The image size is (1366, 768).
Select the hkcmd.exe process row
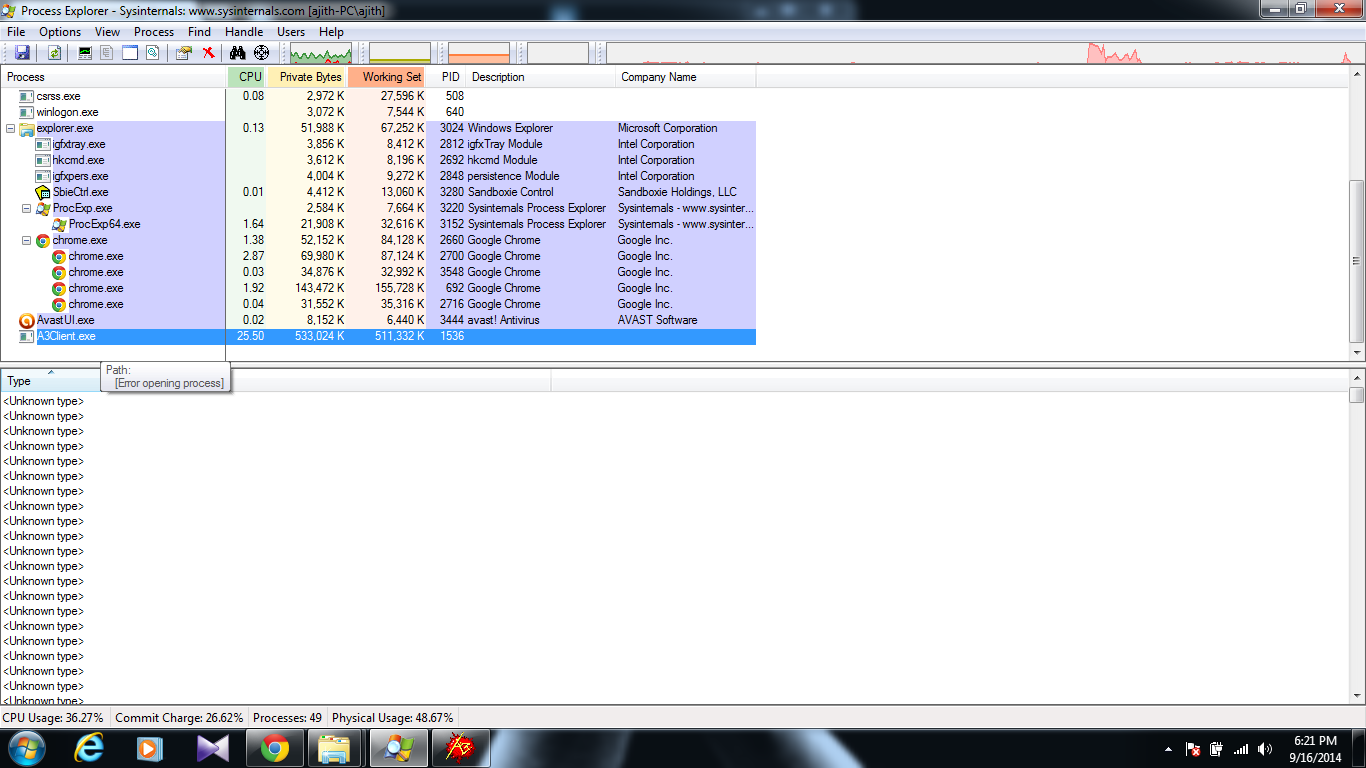pyautogui.click(x=378, y=160)
